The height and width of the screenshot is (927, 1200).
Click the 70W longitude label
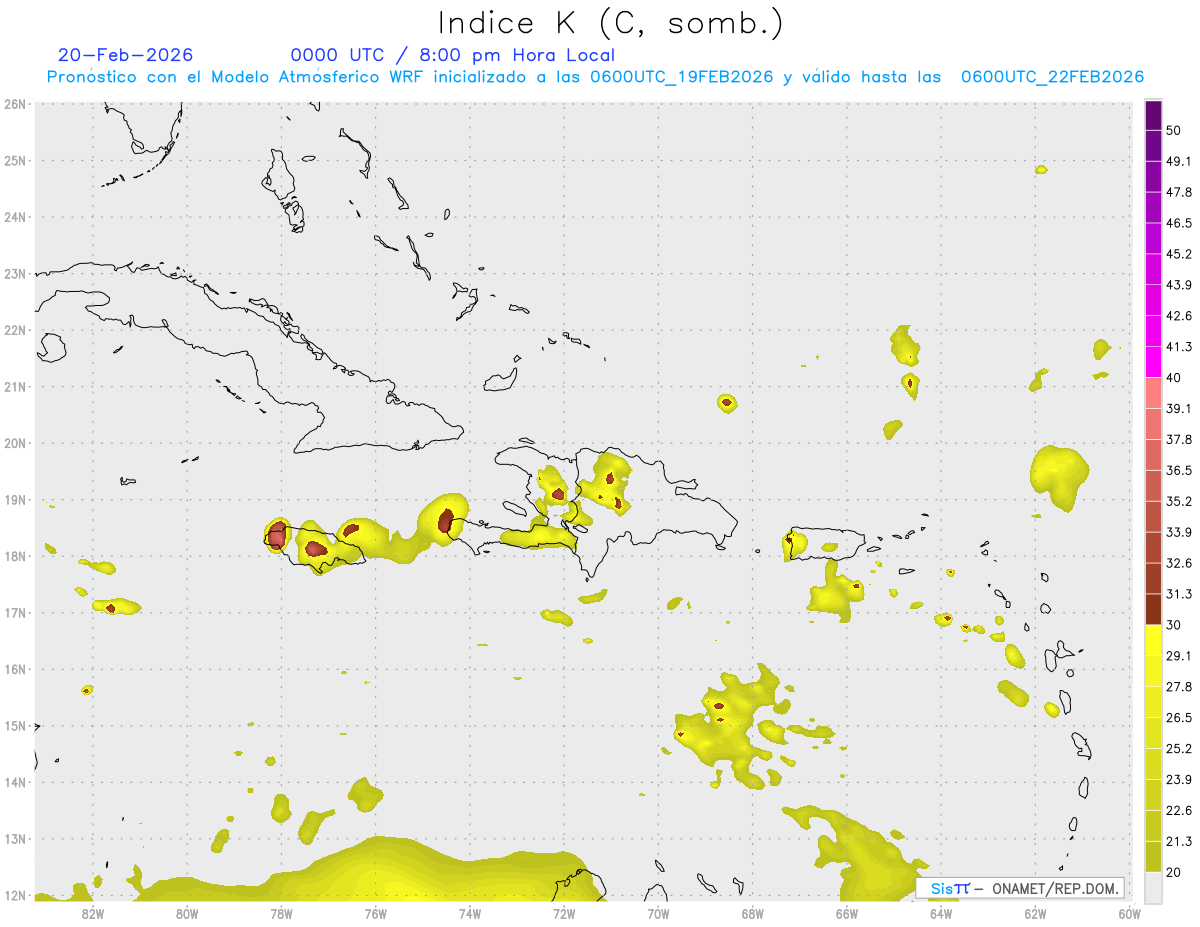coord(658,912)
